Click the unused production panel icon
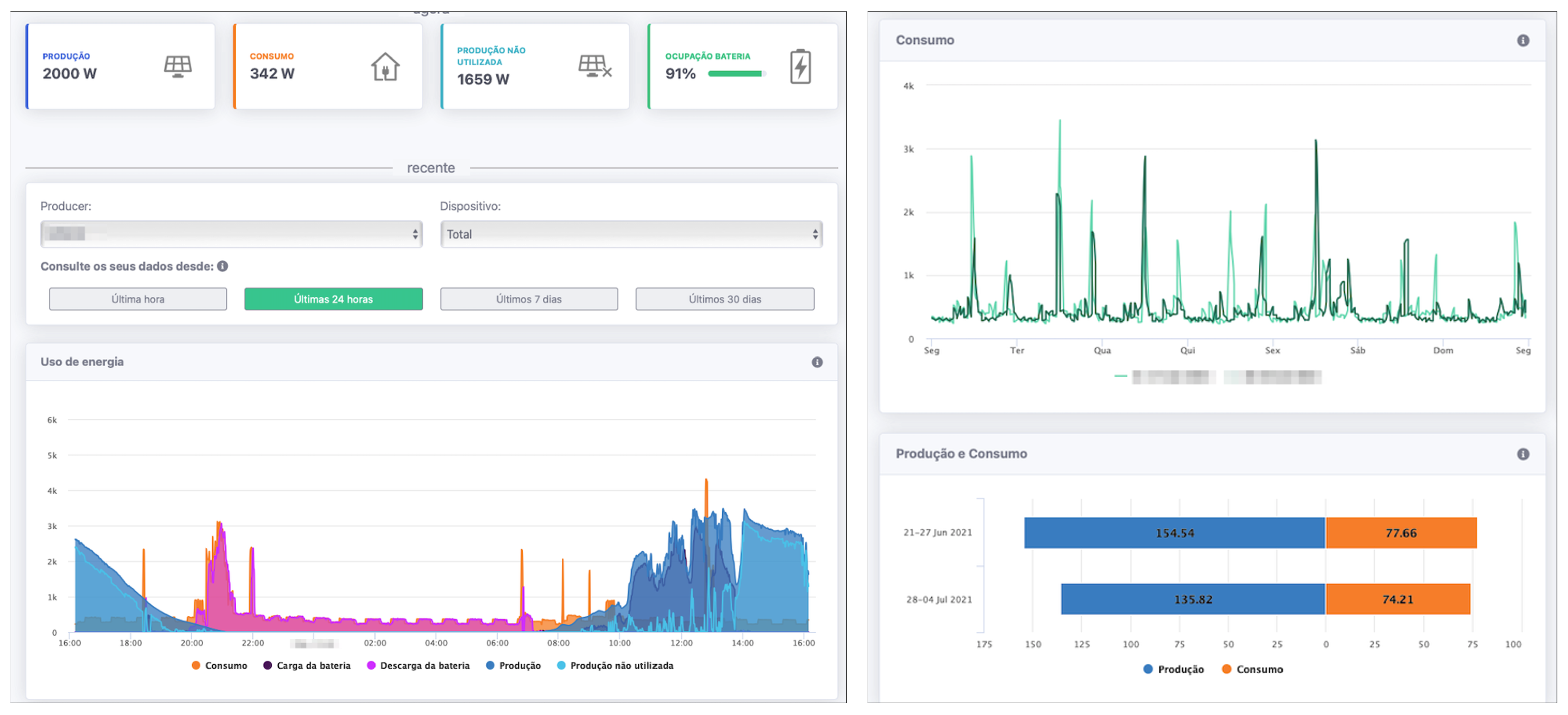Screen dimensions: 1568x715 [x=594, y=66]
